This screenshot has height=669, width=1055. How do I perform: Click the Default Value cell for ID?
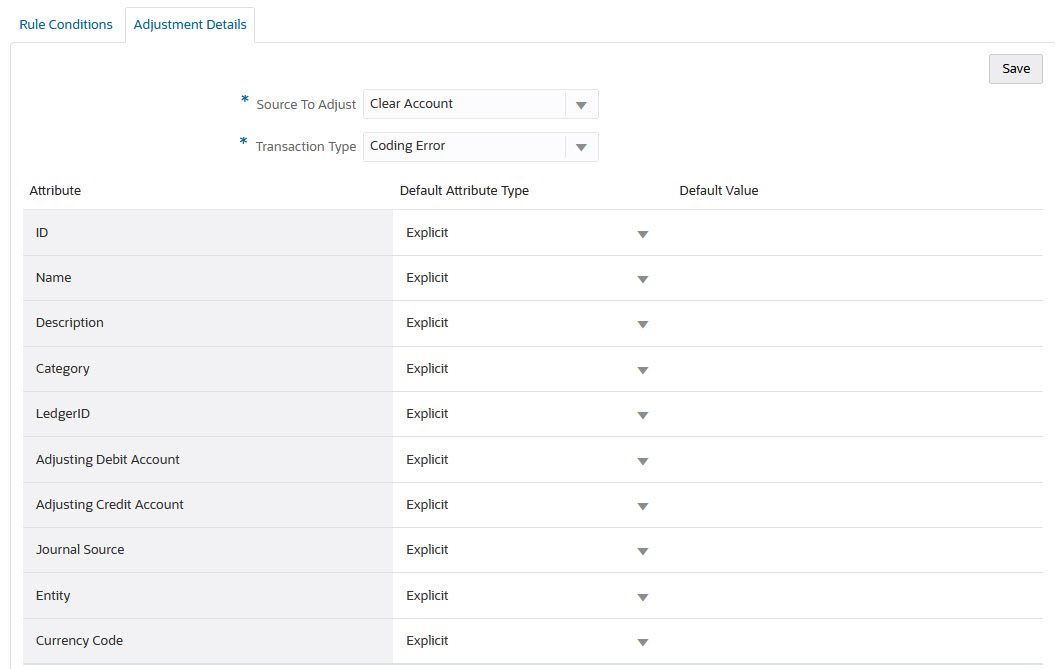pos(850,233)
